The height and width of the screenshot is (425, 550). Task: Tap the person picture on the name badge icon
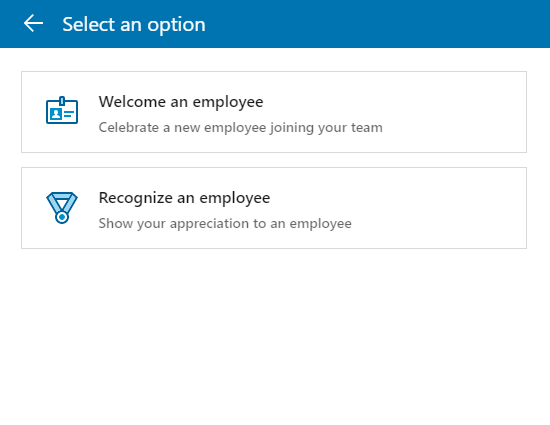pos(56,114)
